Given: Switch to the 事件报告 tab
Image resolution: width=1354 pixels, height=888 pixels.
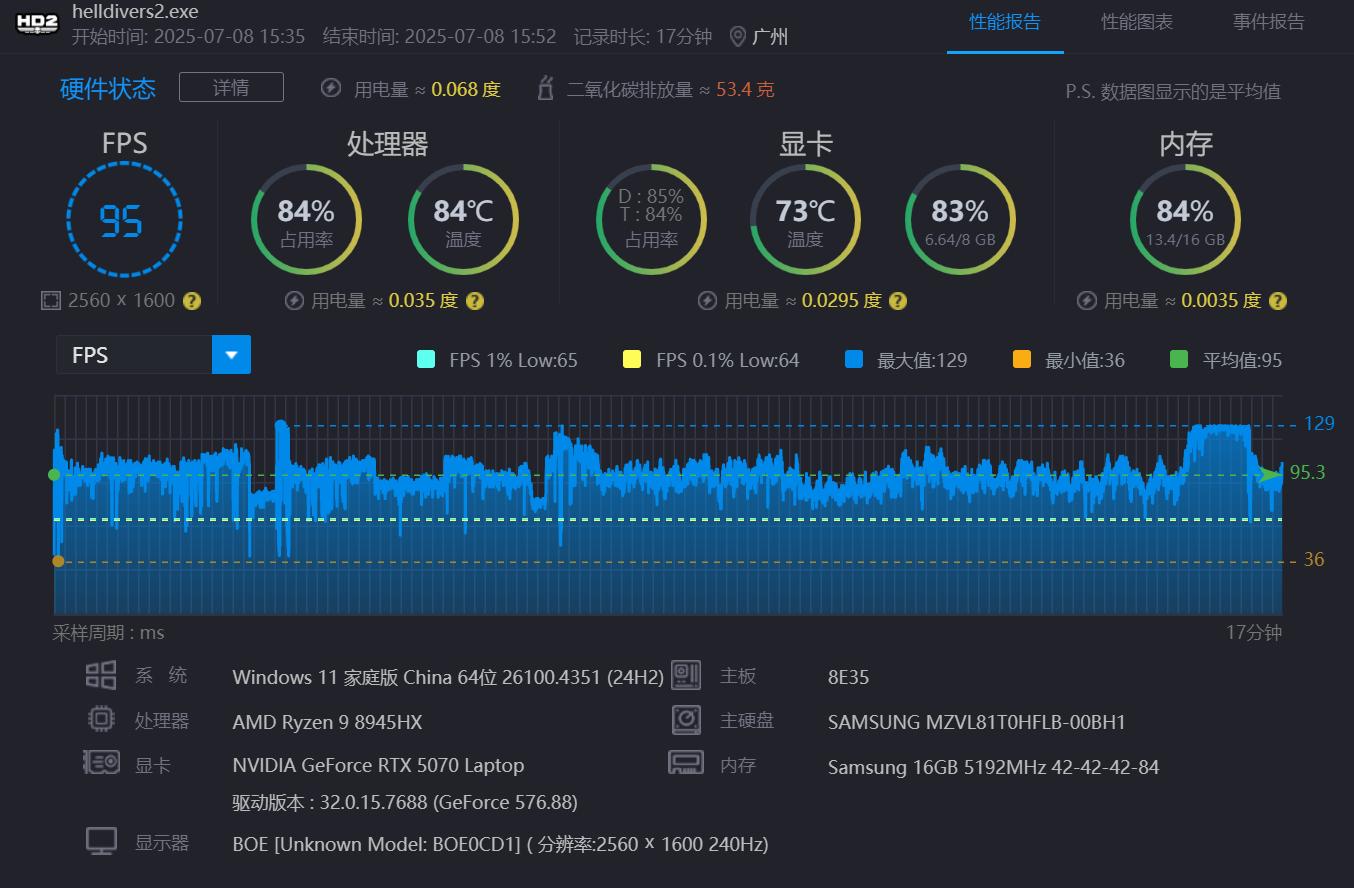Looking at the screenshot, I should (1268, 22).
